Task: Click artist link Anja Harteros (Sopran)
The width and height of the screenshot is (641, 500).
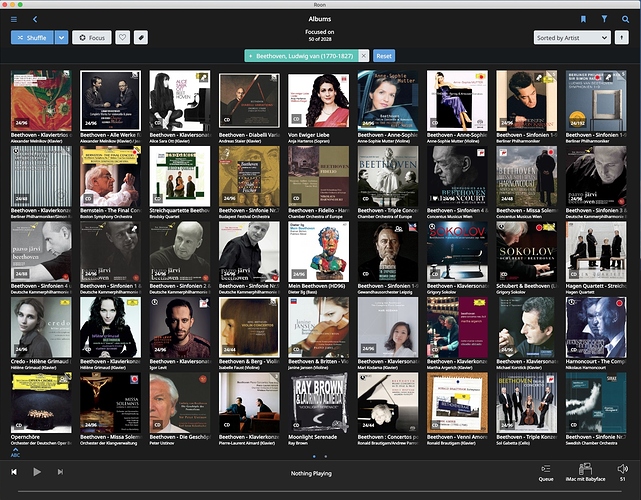Action: click(x=309, y=141)
